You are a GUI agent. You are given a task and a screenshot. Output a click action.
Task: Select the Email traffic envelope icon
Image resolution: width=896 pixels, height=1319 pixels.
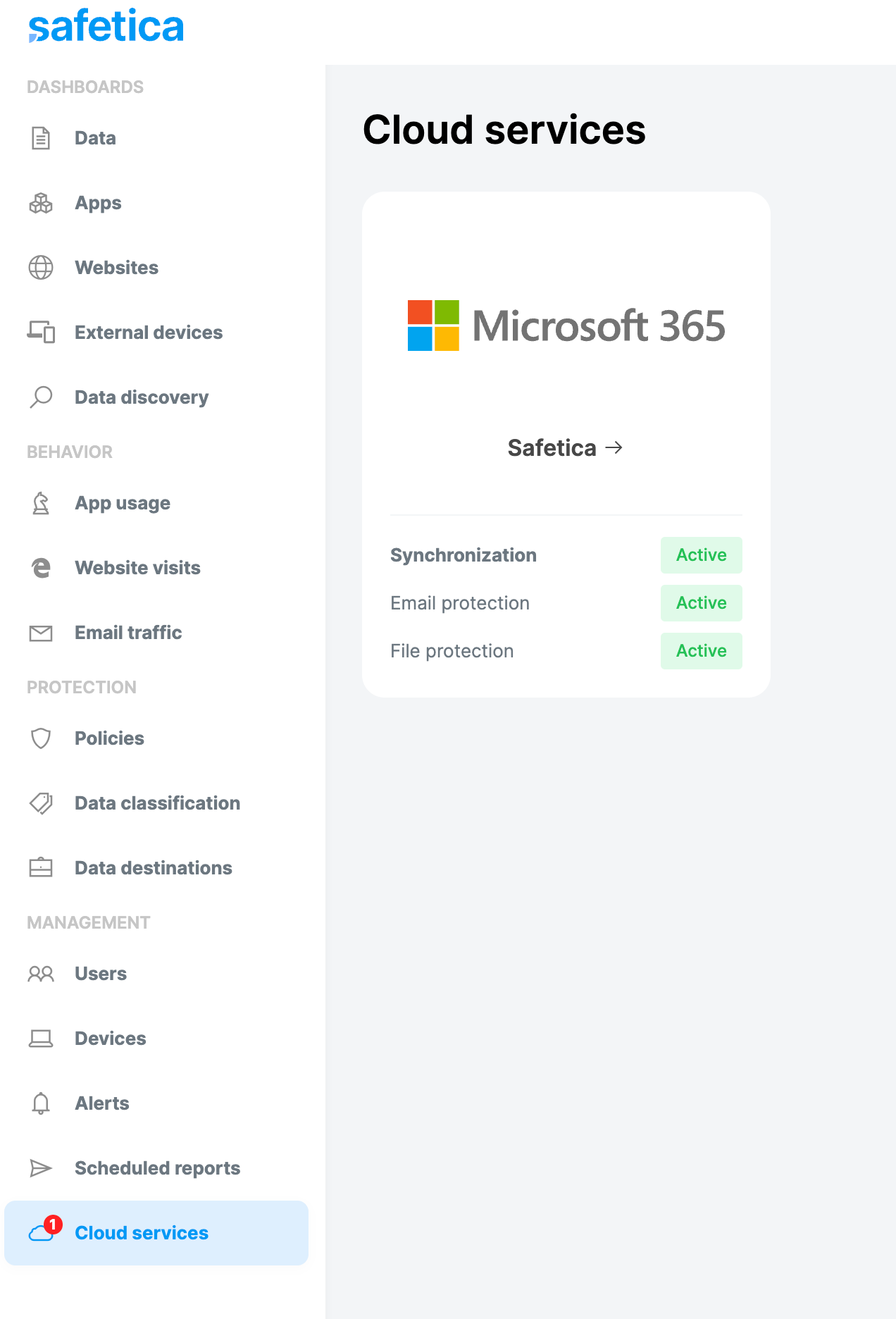point(41,633)
